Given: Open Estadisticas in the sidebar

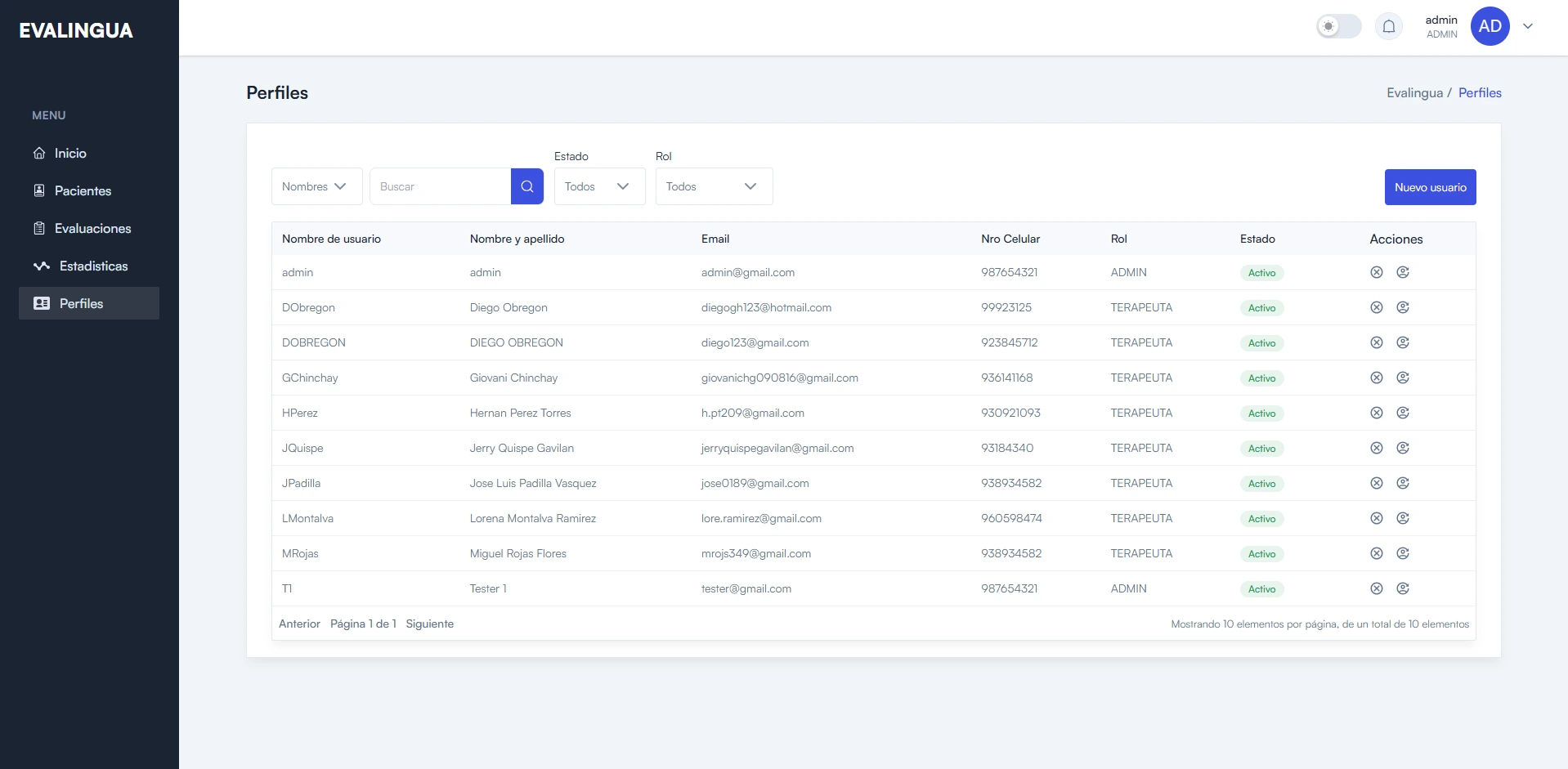Looking at the screenshot, I should (89, 266).
